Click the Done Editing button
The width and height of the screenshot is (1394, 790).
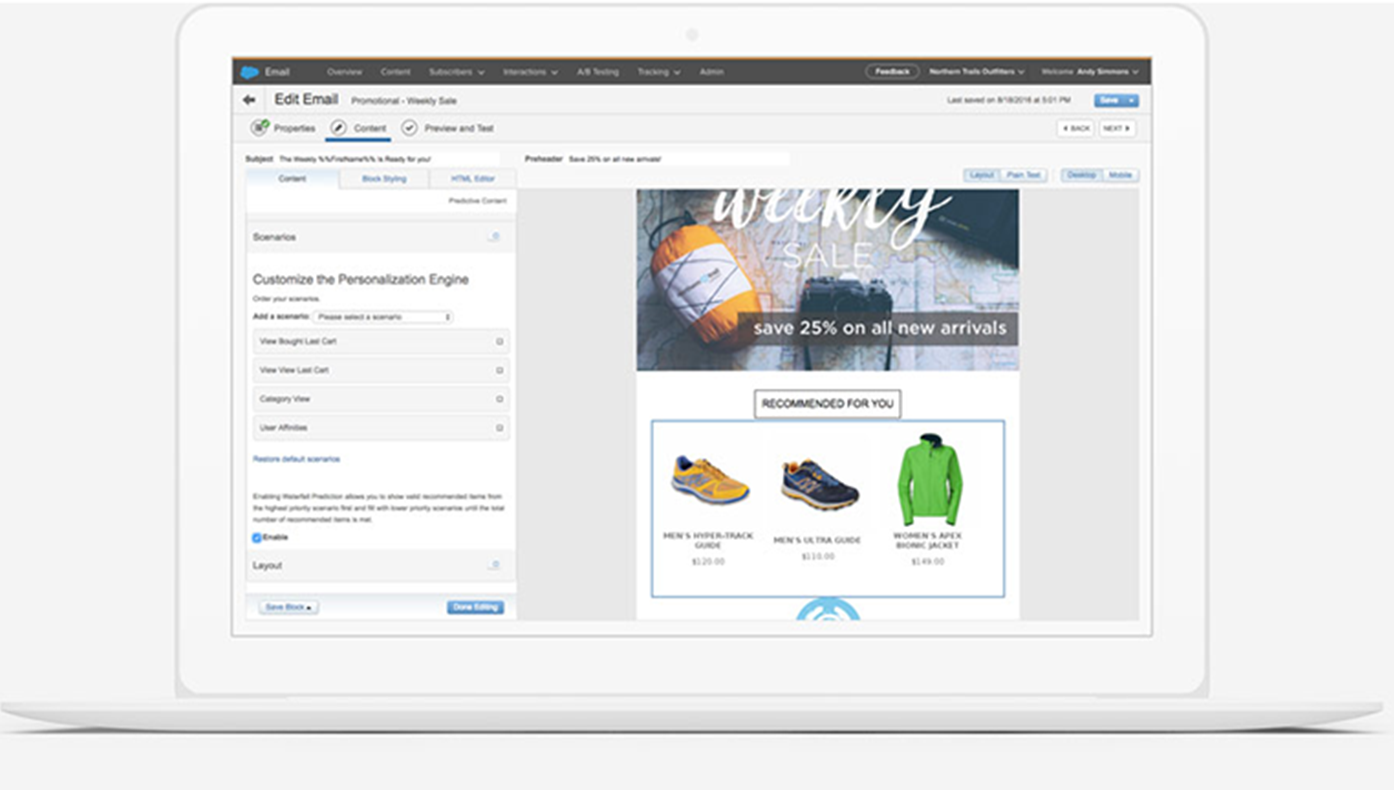[475, 605]
